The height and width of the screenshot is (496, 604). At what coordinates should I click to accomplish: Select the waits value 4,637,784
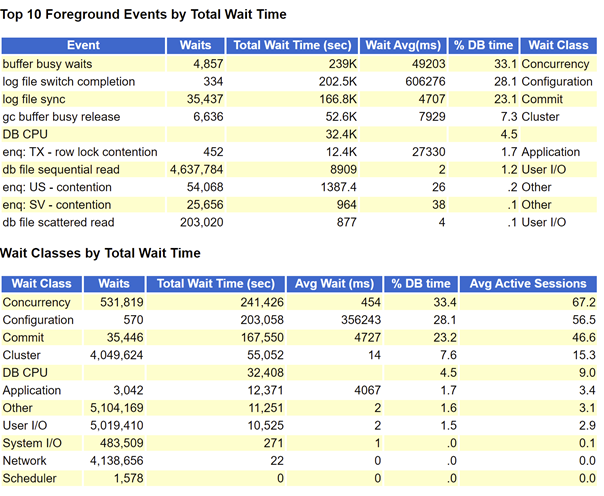(x=196, y=170)
